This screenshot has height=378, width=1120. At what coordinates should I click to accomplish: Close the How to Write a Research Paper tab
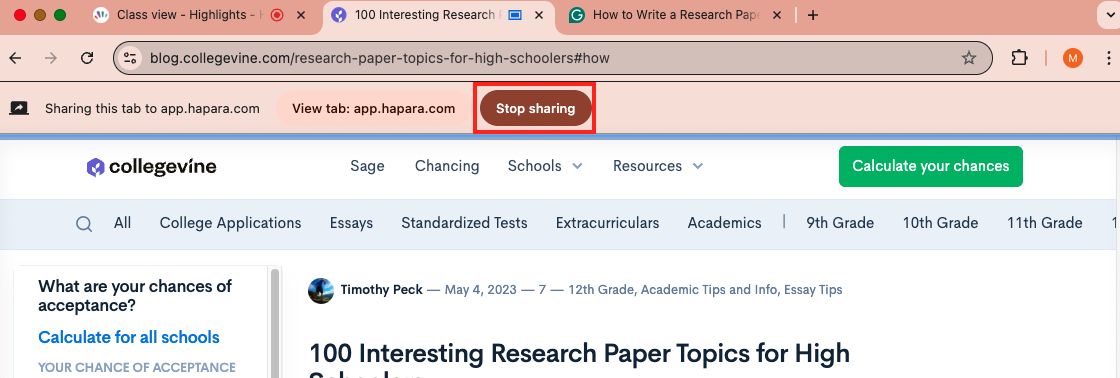point(777,15)
